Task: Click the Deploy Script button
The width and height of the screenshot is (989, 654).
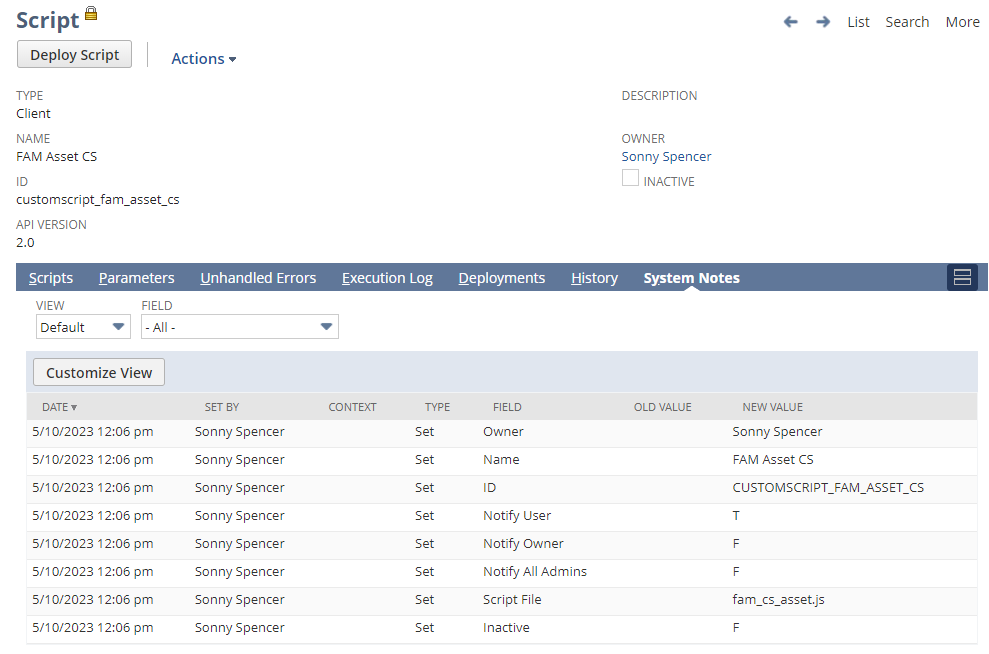Action: 73,54
